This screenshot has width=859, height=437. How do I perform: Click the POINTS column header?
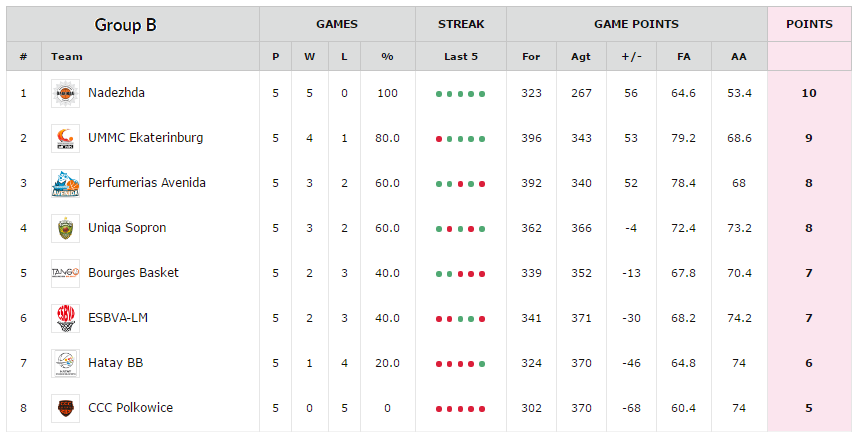coord(809,24)
